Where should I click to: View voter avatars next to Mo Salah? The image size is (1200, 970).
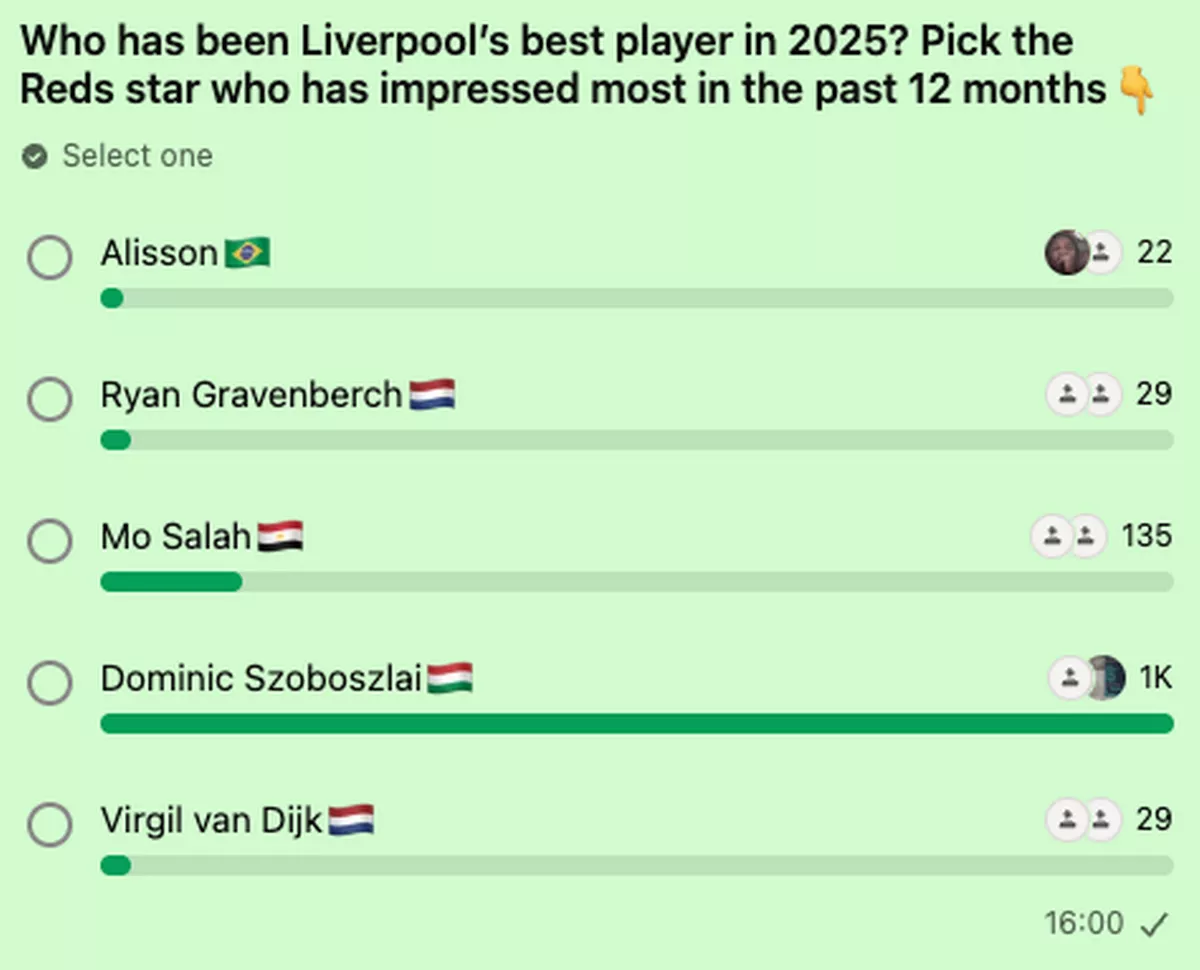tap(1069, 537)
